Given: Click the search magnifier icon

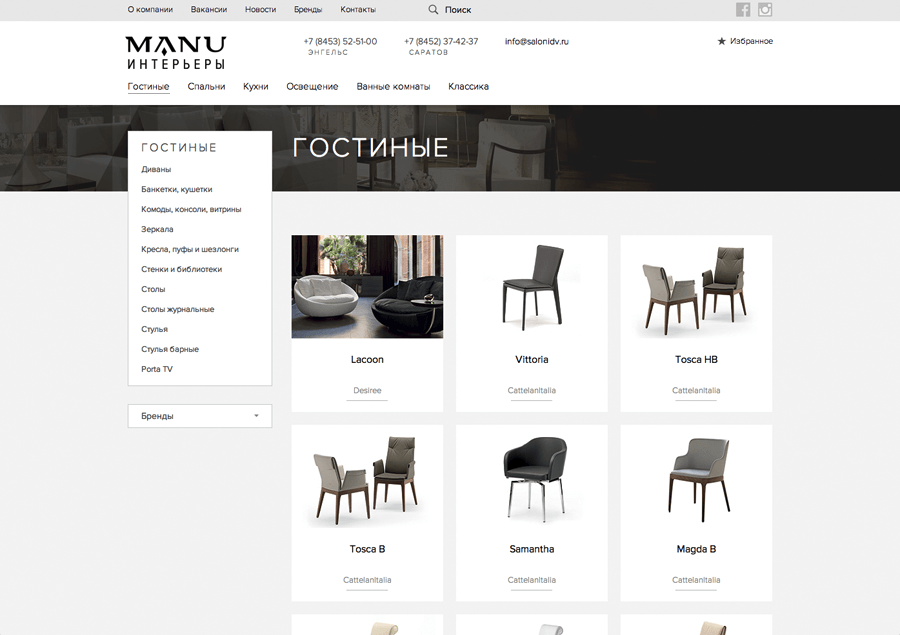Looking at the screenshot, I should 433,10.
